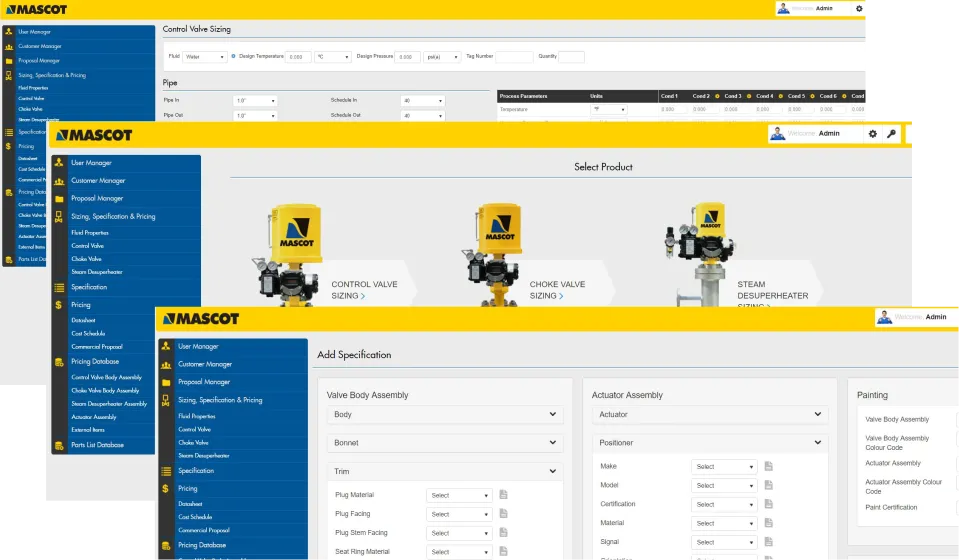
Task: Open Datasheet in Add Specification window sidebar
Action: [x=190, y=504]
